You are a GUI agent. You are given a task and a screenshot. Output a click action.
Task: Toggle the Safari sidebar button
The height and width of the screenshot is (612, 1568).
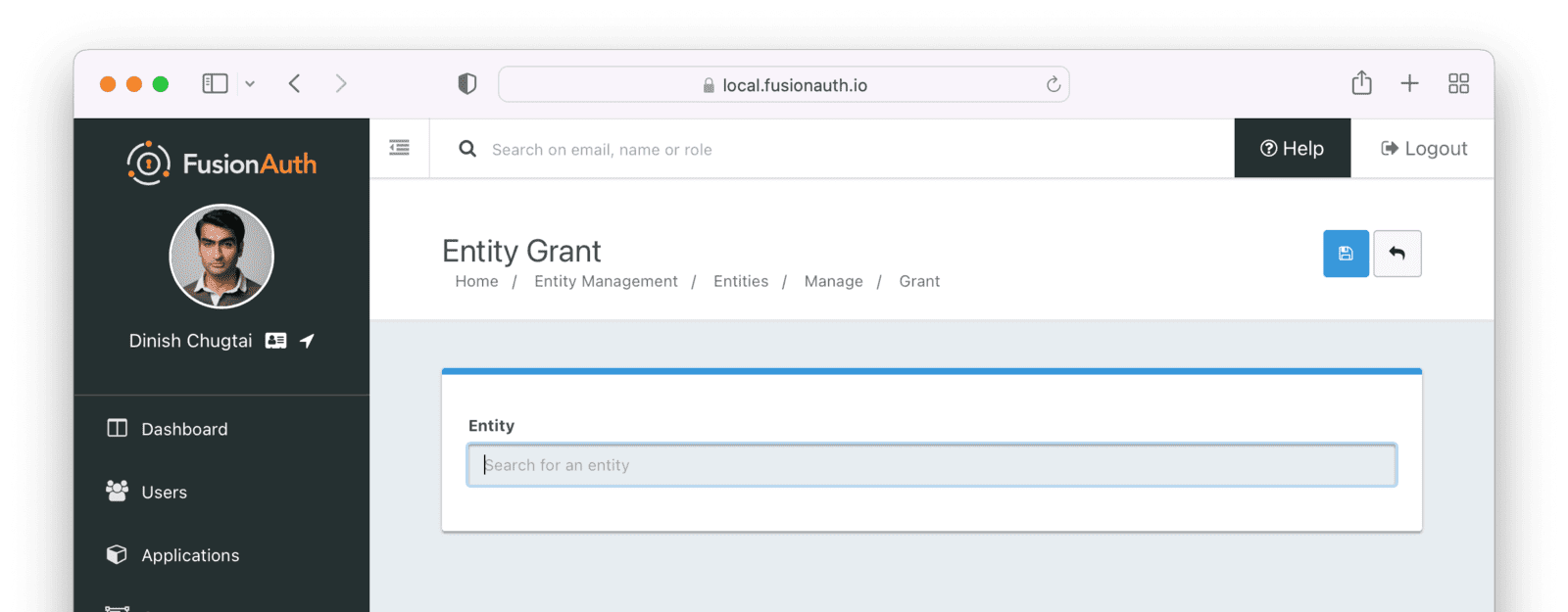[x=215, y=84]
